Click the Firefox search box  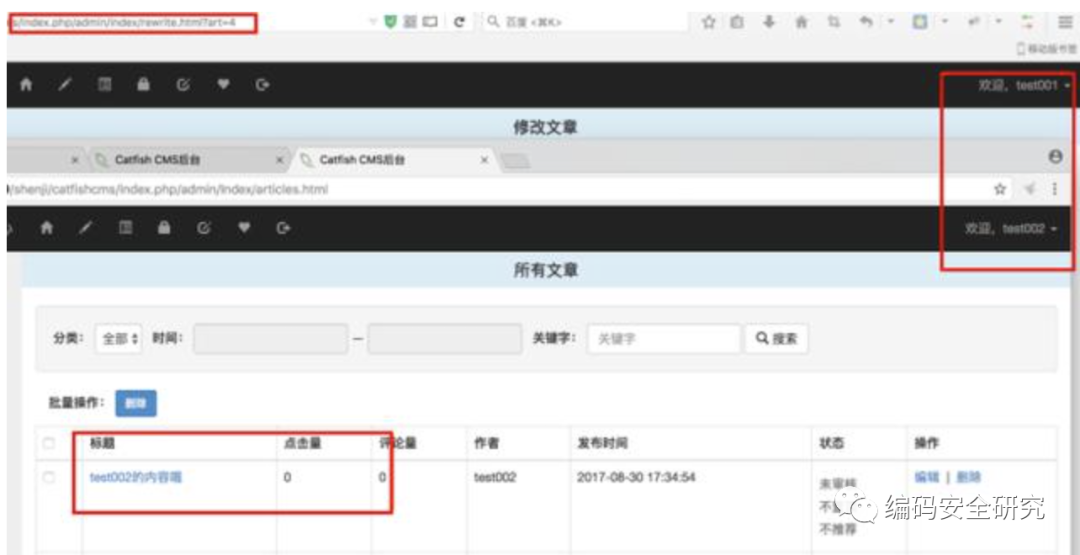click(585, 22)
